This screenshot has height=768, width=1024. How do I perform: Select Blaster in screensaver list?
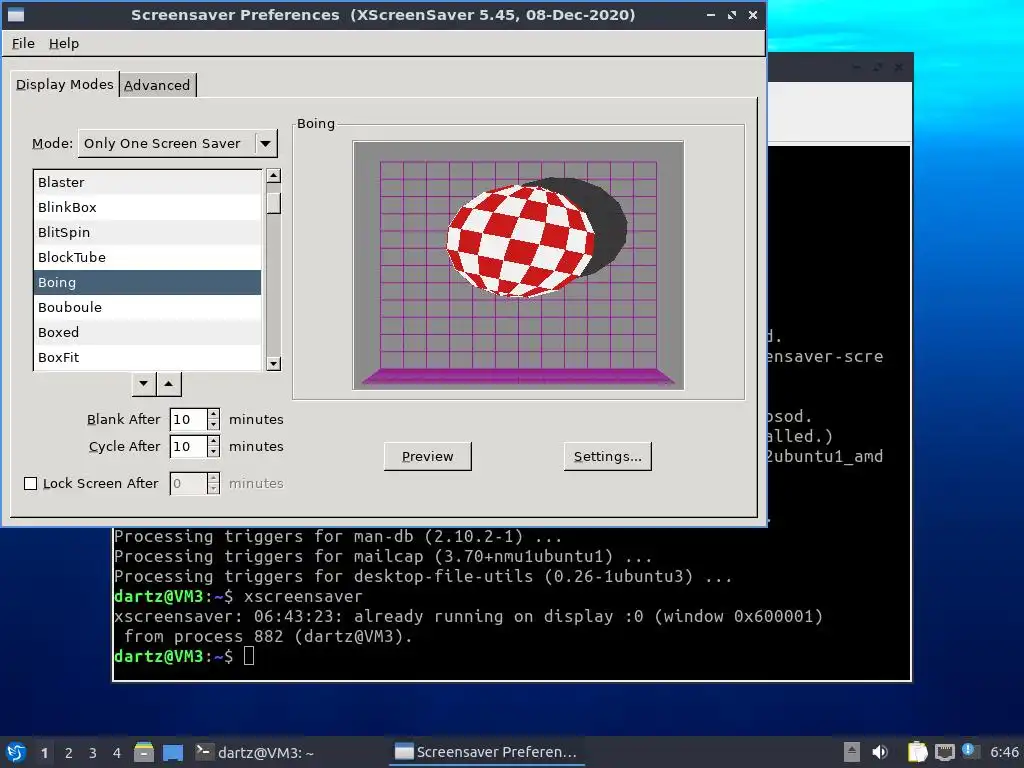[x=147, y=182]
